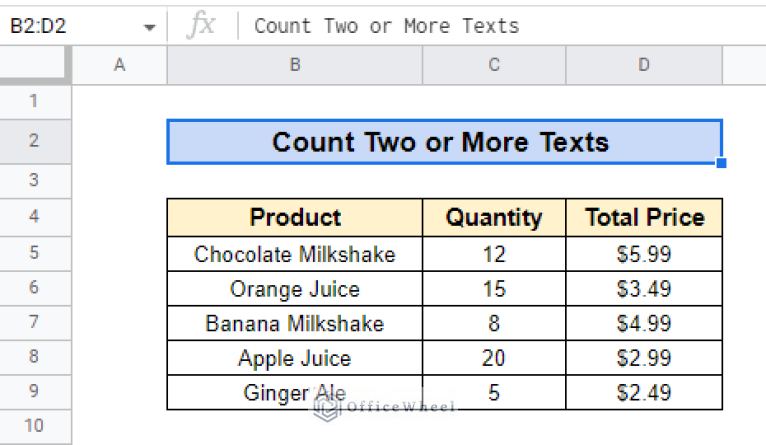Select the Count Two or More Texts cell
This screenshot has width=766, height=445.
445,142
